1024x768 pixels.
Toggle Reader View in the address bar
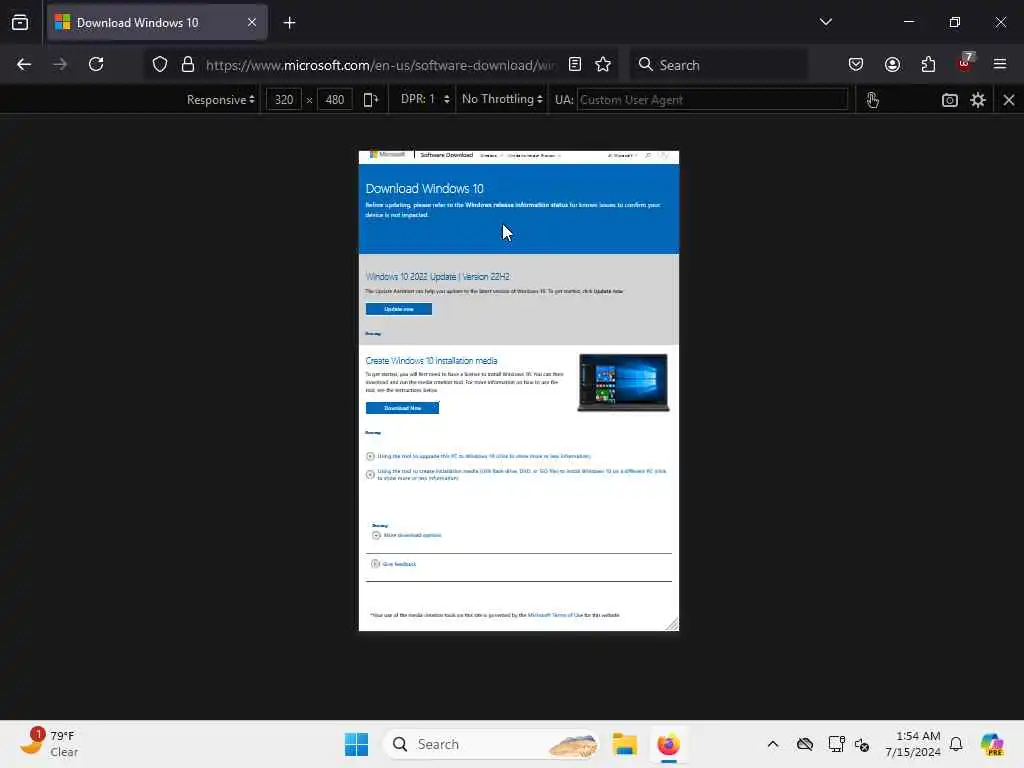tap(575, 64)
